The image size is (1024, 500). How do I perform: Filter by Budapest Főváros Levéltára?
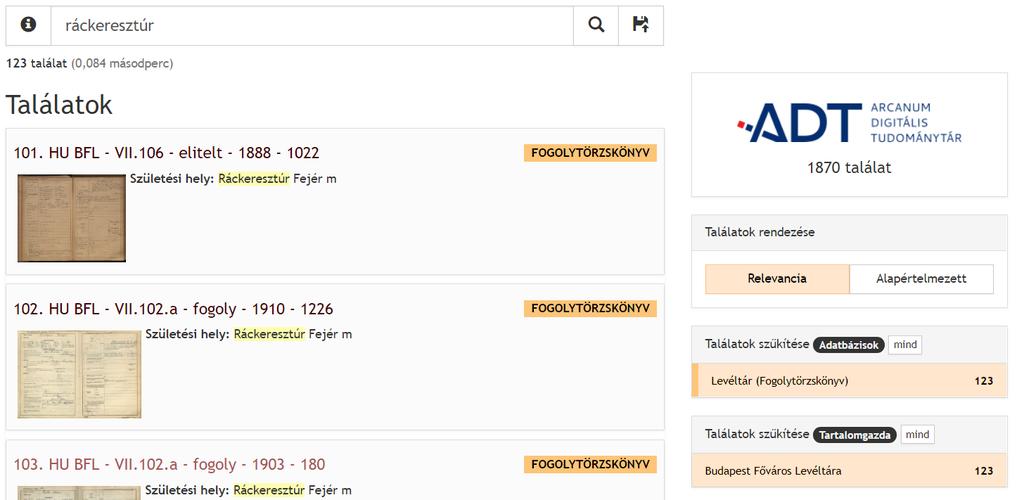[773, 470]
